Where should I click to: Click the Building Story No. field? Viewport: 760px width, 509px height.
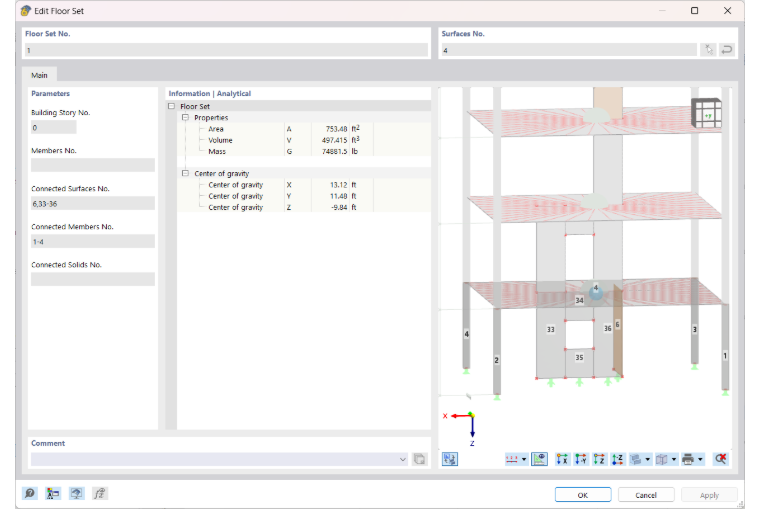53,127
